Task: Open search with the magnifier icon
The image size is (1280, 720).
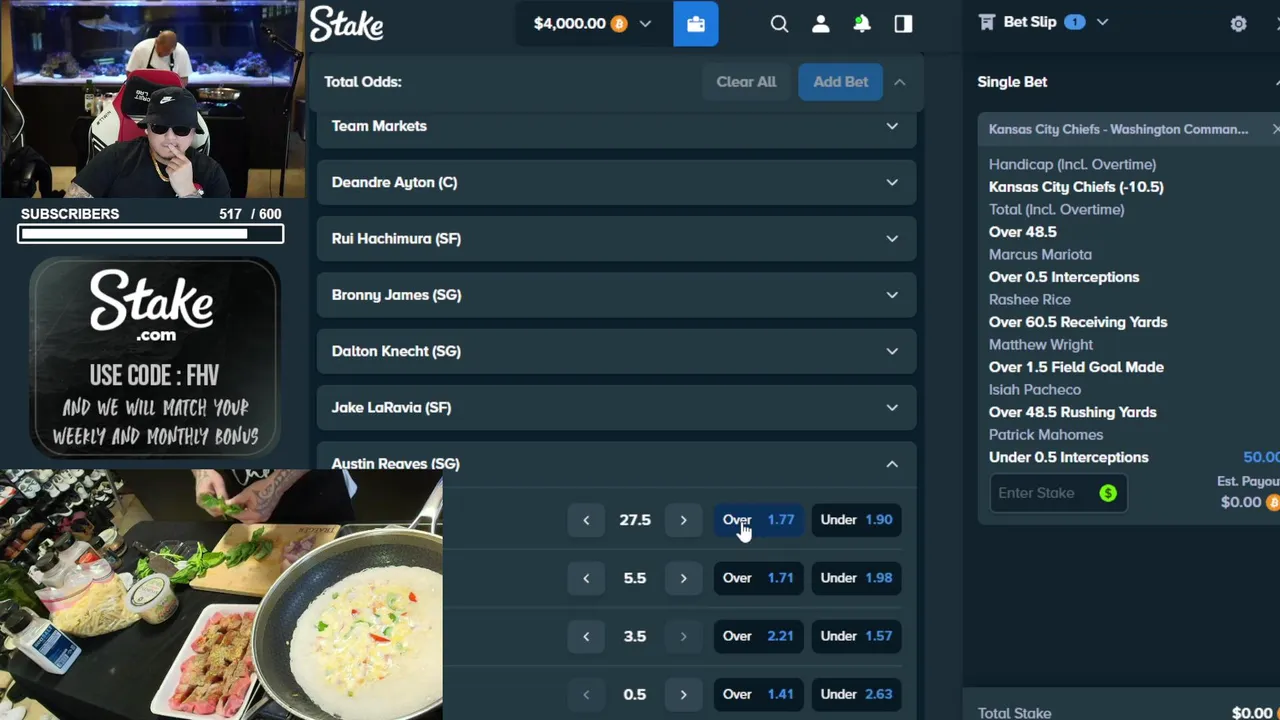Action: point(779,24)
